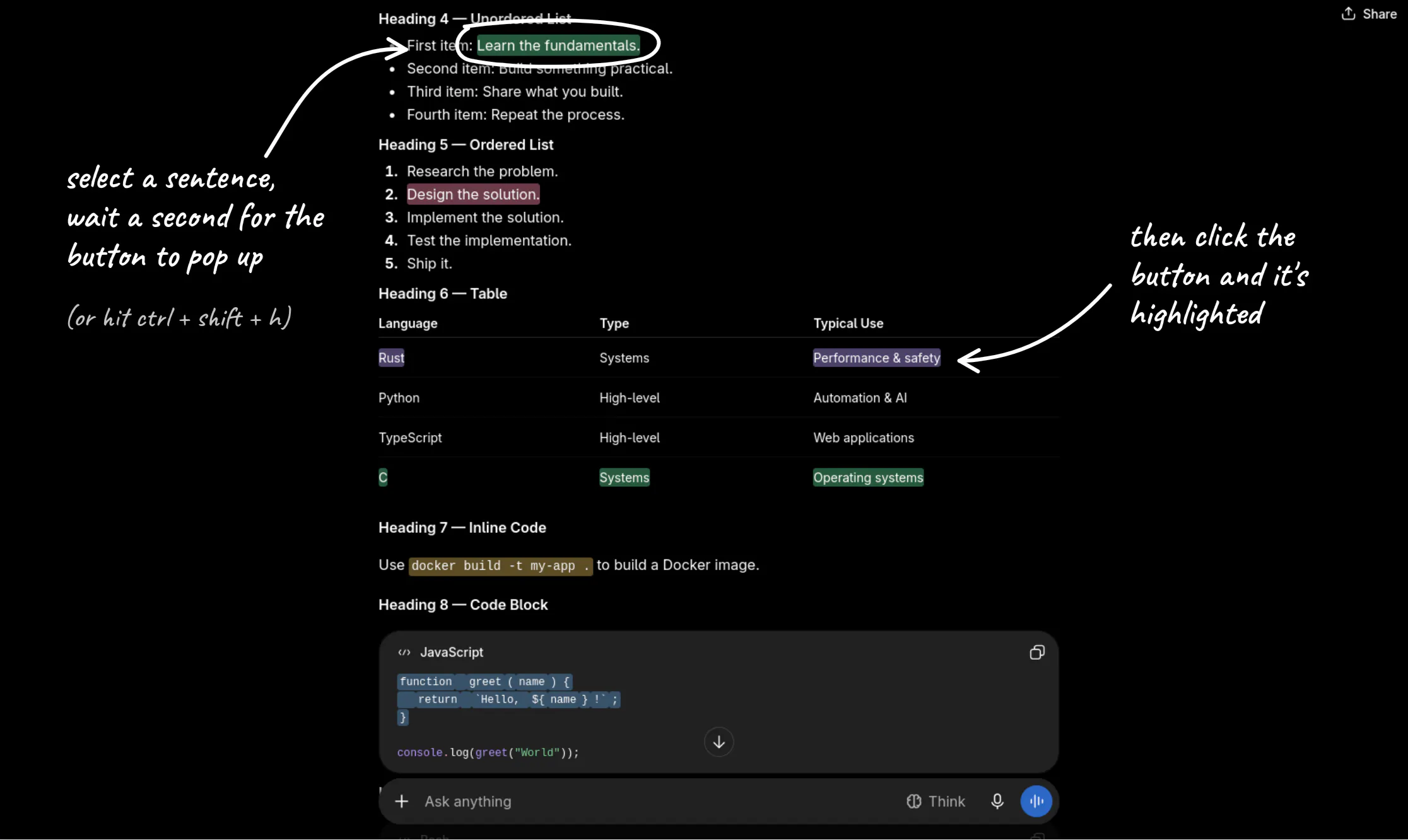
Task: Open the attachments plus icon
Action: click(401, 801)
